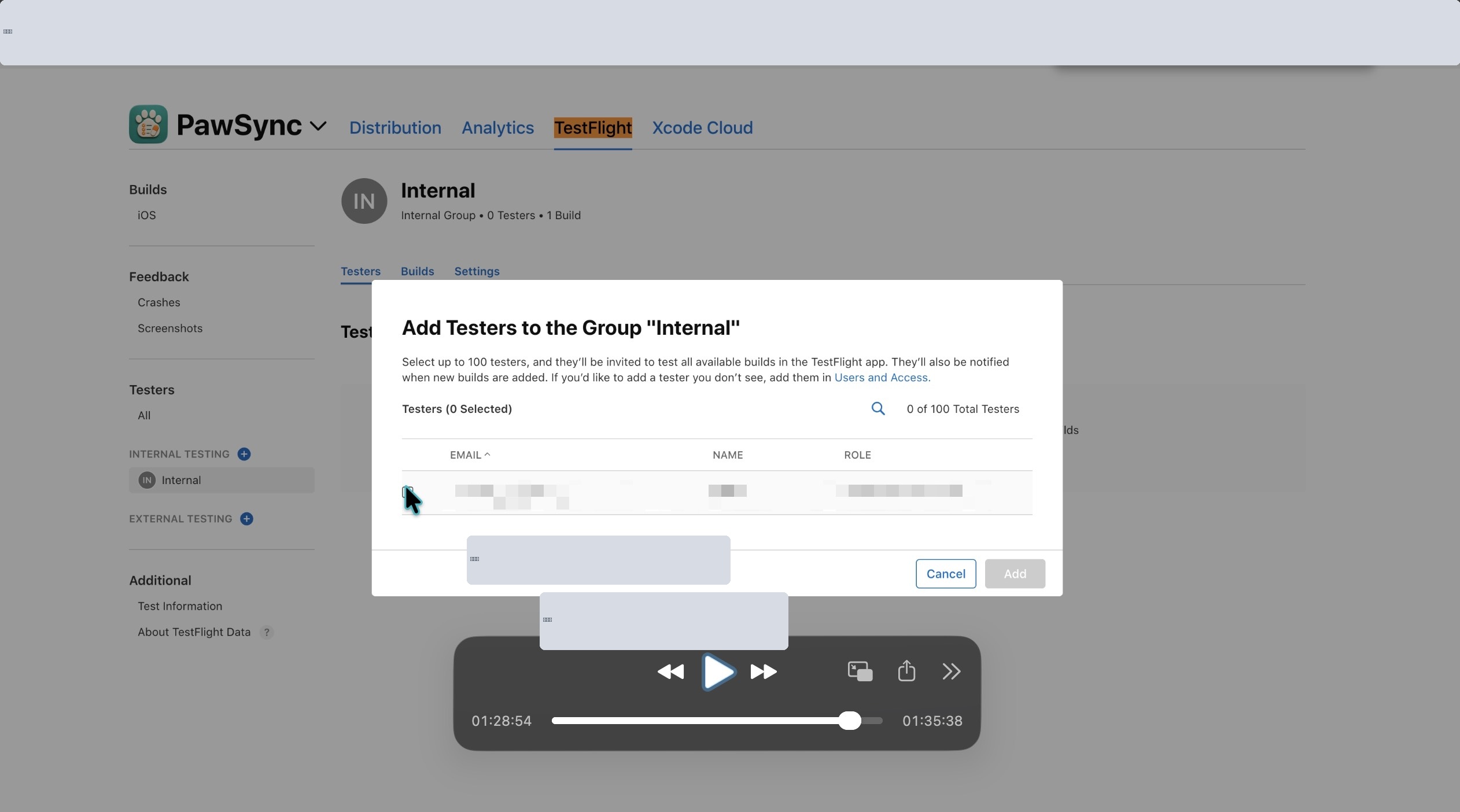Viewport: 1460px width, 812px height.
Task: Click the search testers magnifier icon
Action: (x=878, y=409)
